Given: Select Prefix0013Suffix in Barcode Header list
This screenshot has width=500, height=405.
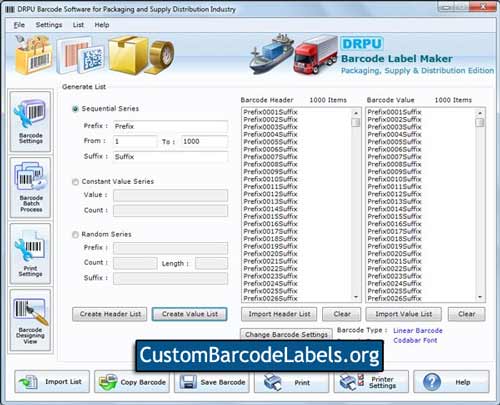Looking at the screenshot, I should (x=270, y=201).
